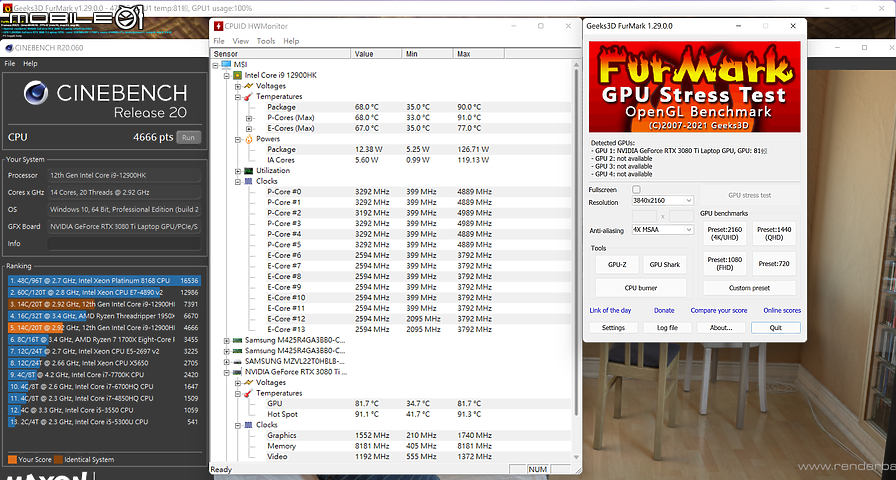Expand the P-Cores (Max) temperature row
Image resolution: width=896 pixels, height=480 pixels.
coord(249,118)
